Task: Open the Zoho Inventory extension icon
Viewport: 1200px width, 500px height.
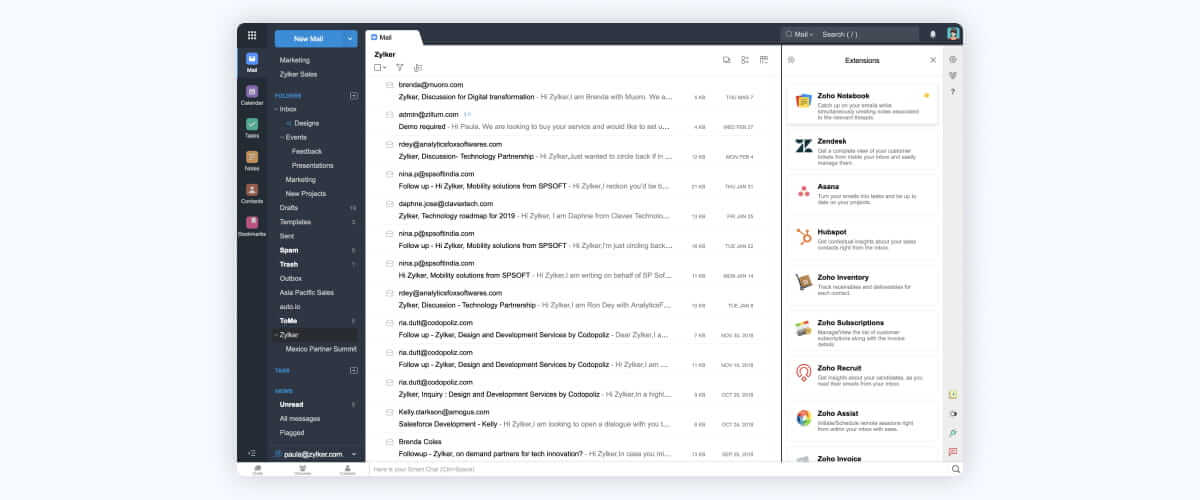Action: click(x=803, y=283)
